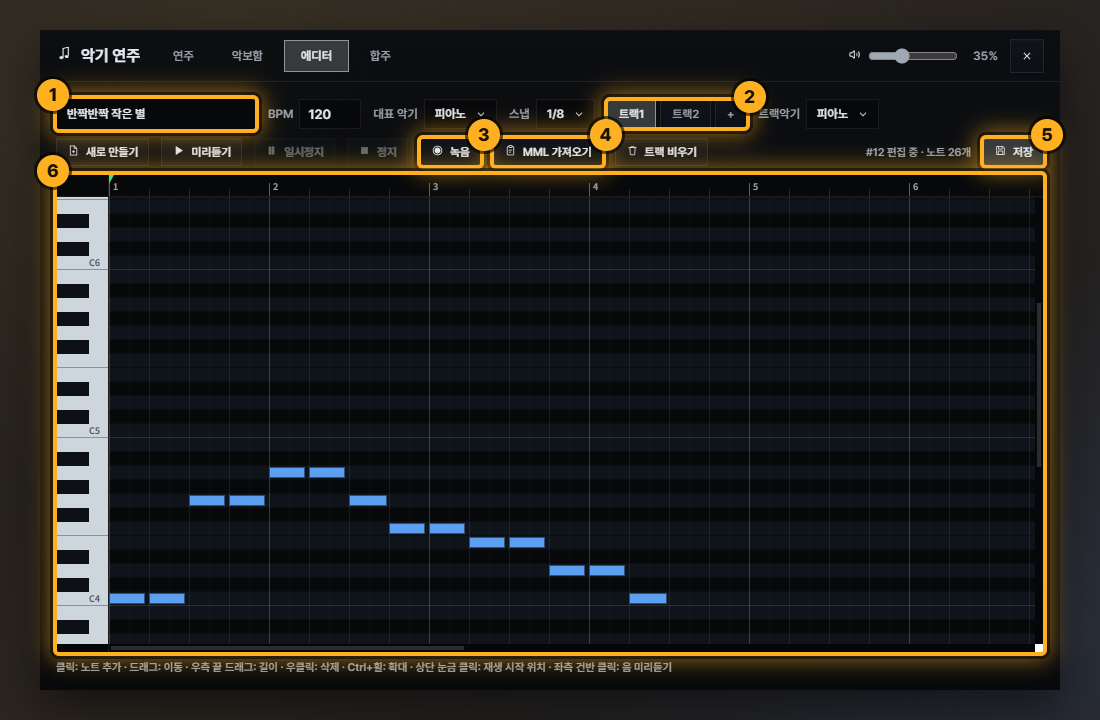Click the BPM field showing 120
The image size is (1100, 720).
[x=329, y=114]
